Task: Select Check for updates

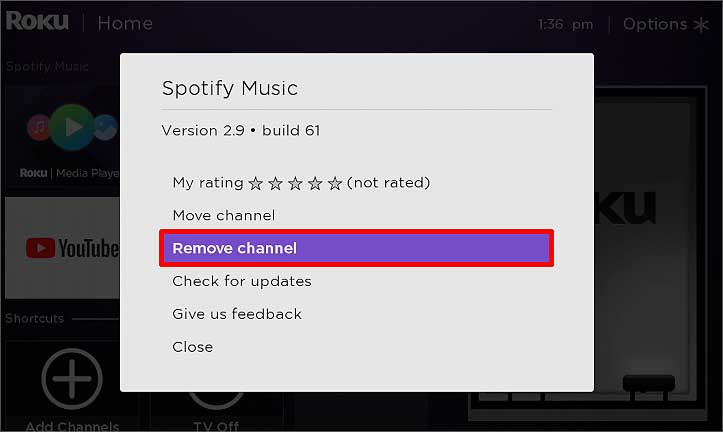Action: [242, 281]
